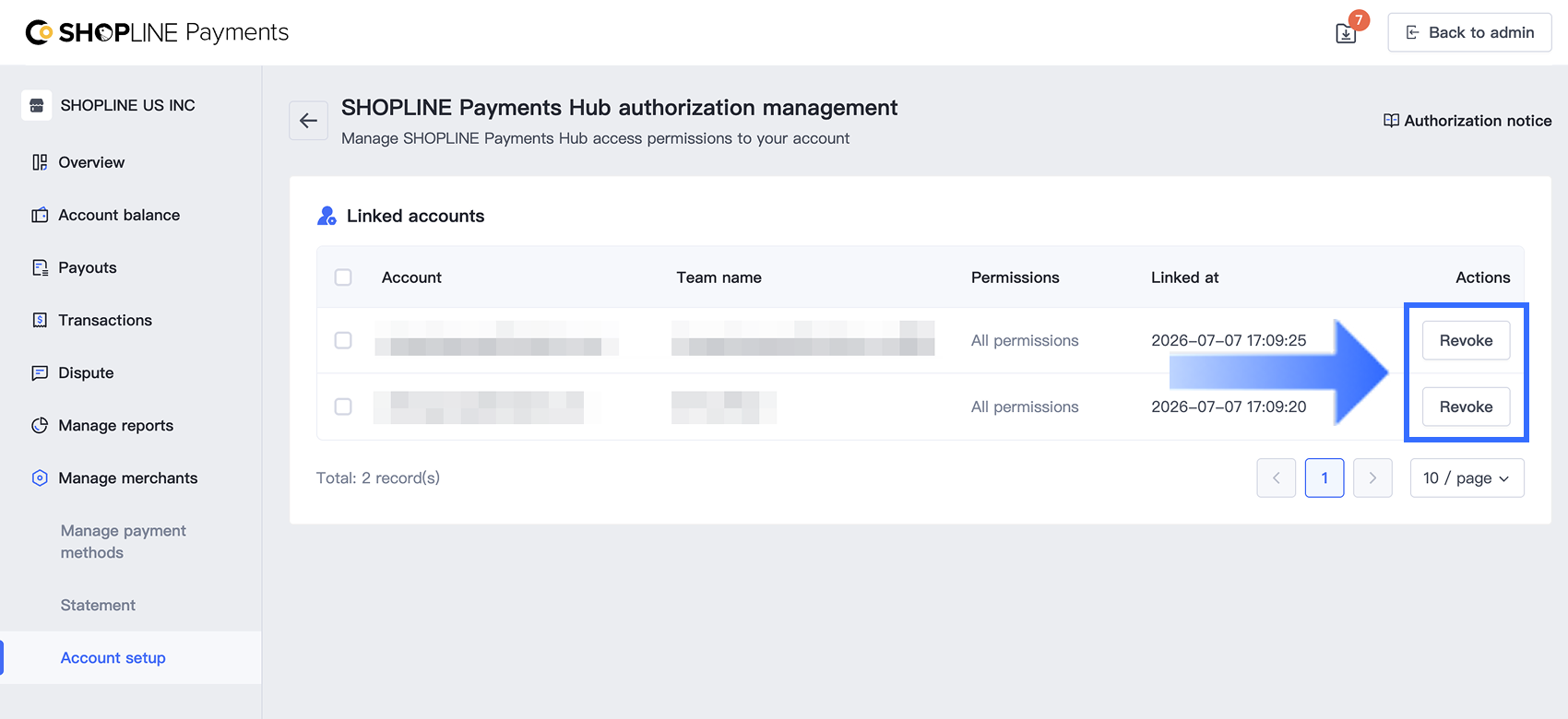Click the Team name column header
The image size is (1568, 719).
[719, 277]
